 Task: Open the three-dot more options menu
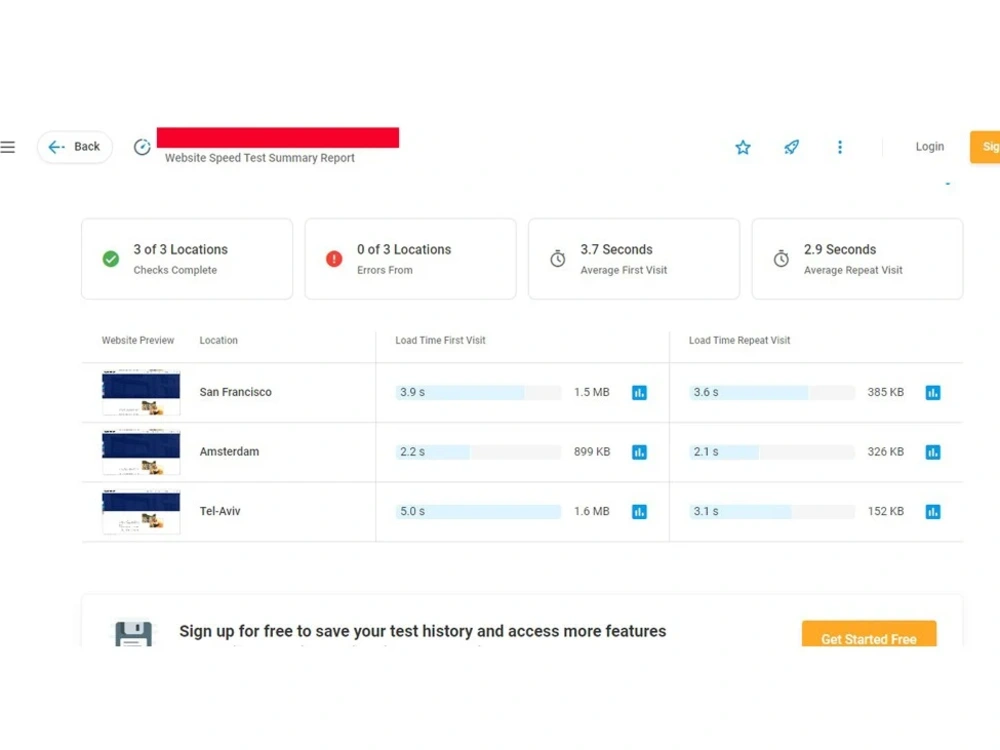(x=840, y=147)
